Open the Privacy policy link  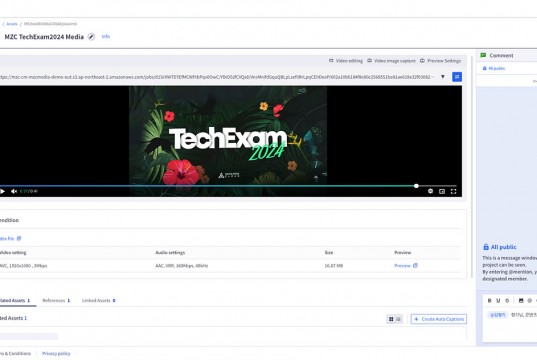point(56,353)
